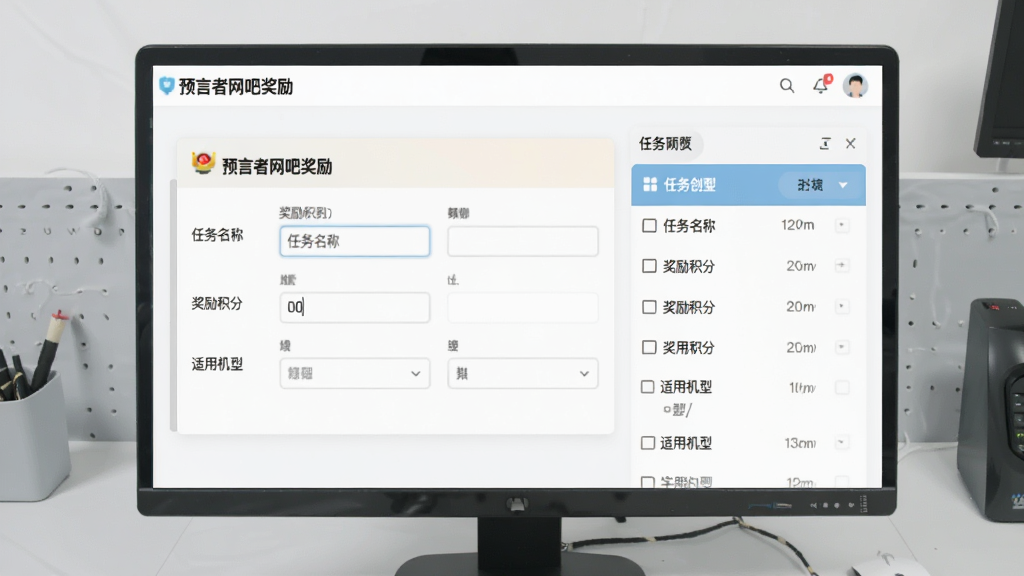The image size is (1024, 576).
Task: Check the 适用机型 box in the row with sub-text
Action: click(647, 387)
